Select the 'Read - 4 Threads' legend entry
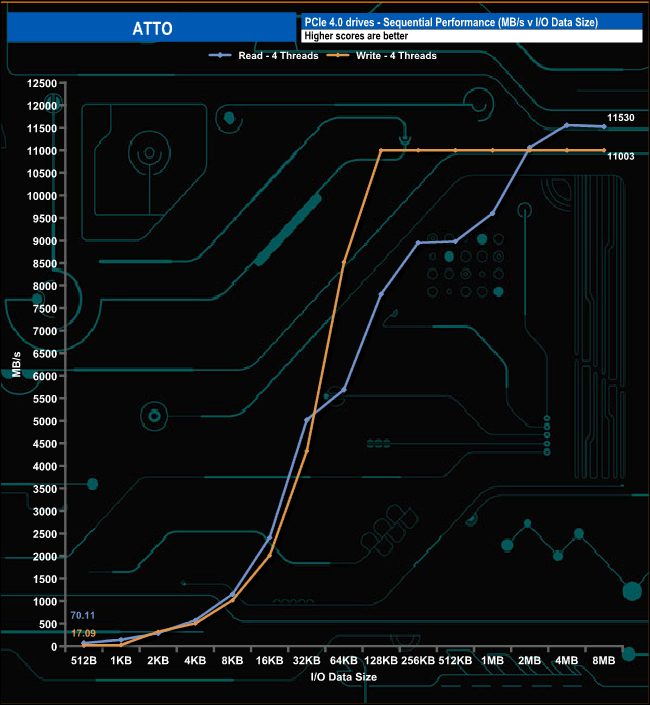Image resolution: width=650 pixels, height=705 pixels. (x=277, y=56)
